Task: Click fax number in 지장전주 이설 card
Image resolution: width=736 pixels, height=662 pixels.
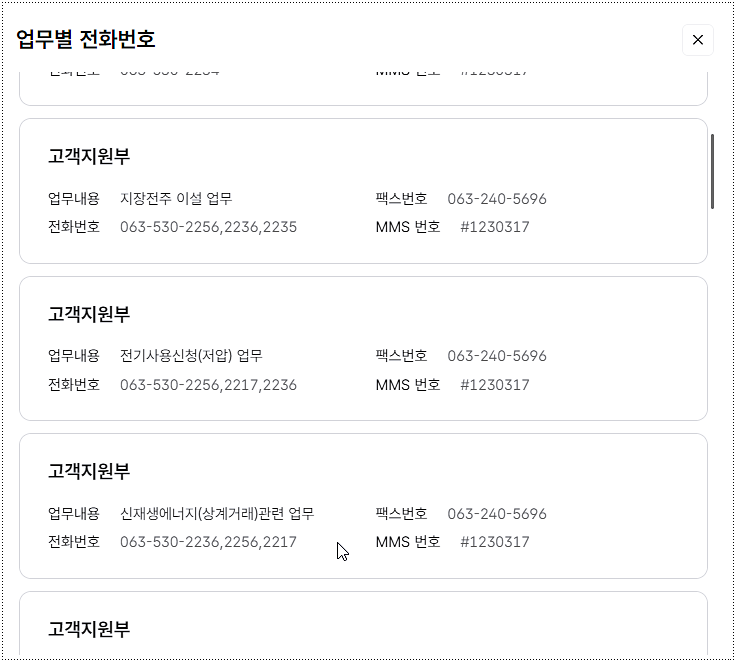Action: (x=497, y=199)
